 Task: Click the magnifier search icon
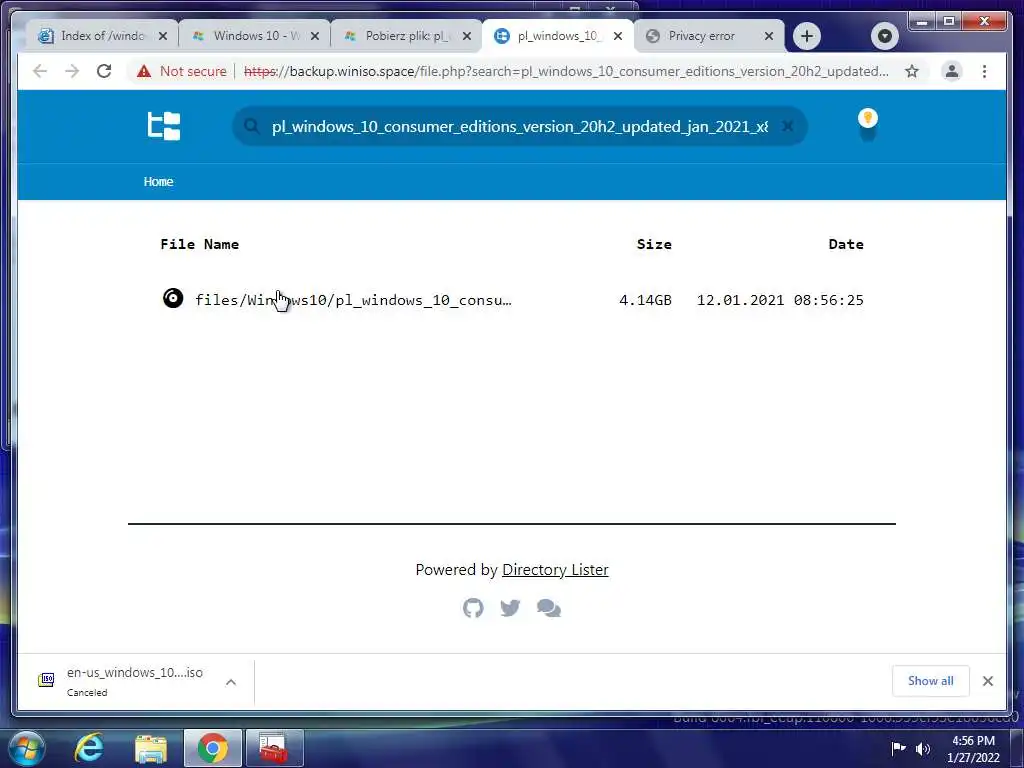point(251,126)
